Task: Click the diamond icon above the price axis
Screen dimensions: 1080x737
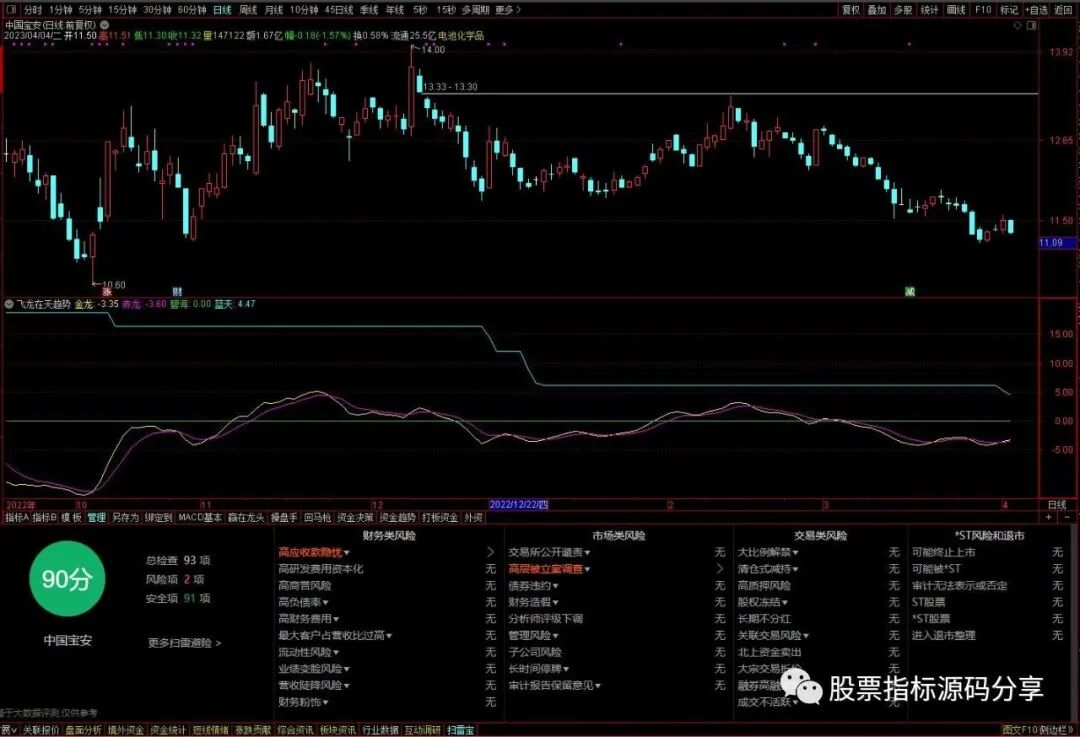Action: (1017, 25)
